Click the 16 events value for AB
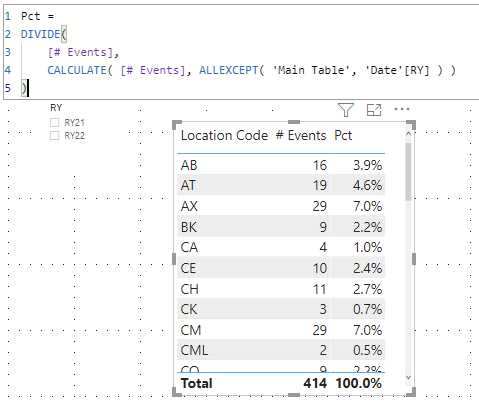Screen dimensions: 479x407 320,165
